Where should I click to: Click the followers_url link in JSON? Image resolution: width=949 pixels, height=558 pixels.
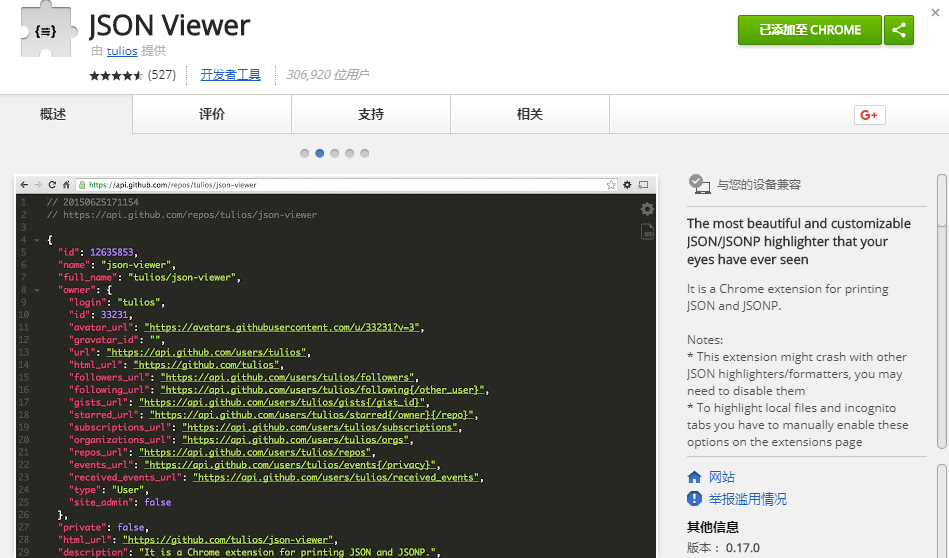point(287,377)
